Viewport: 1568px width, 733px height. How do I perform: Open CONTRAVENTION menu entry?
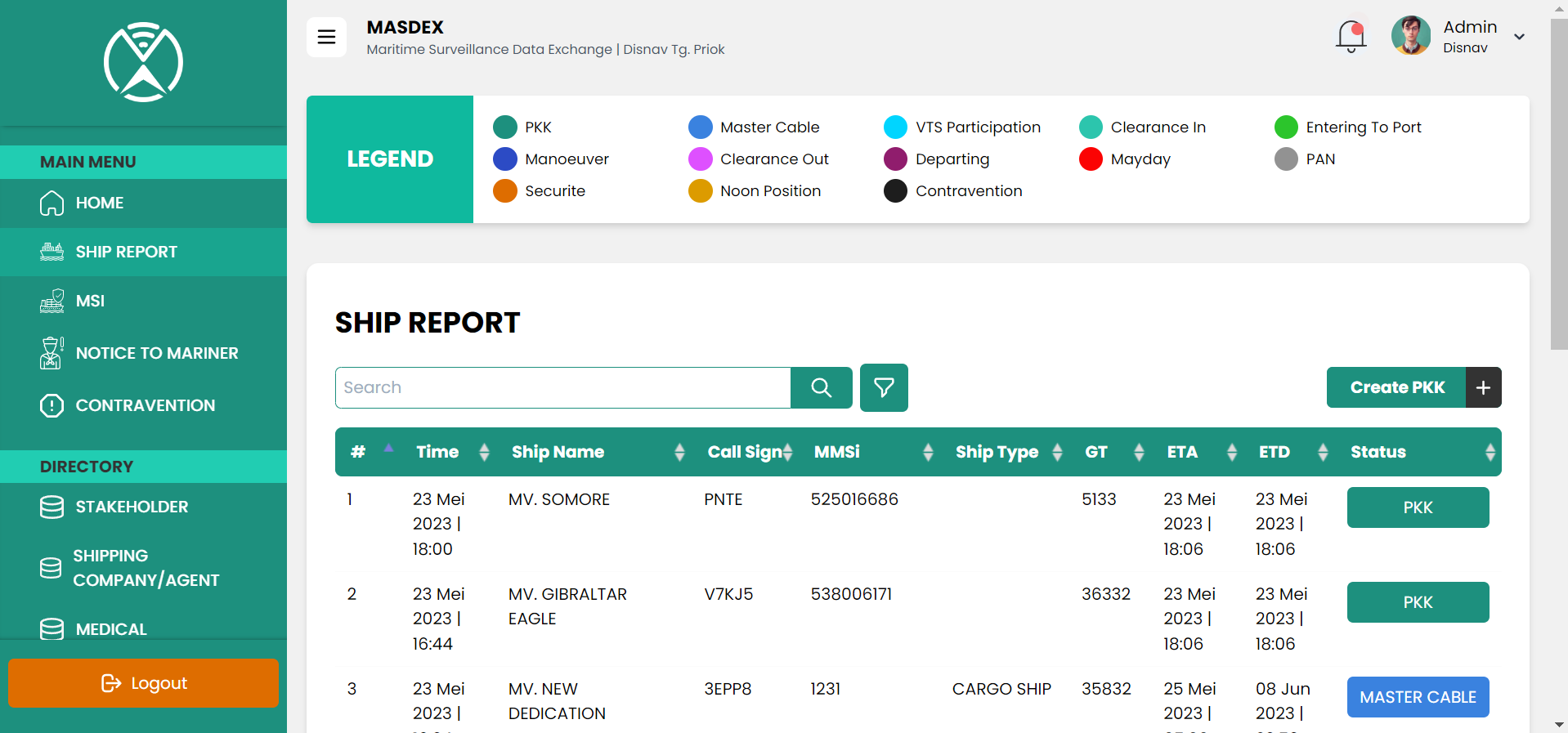point(143,405)
